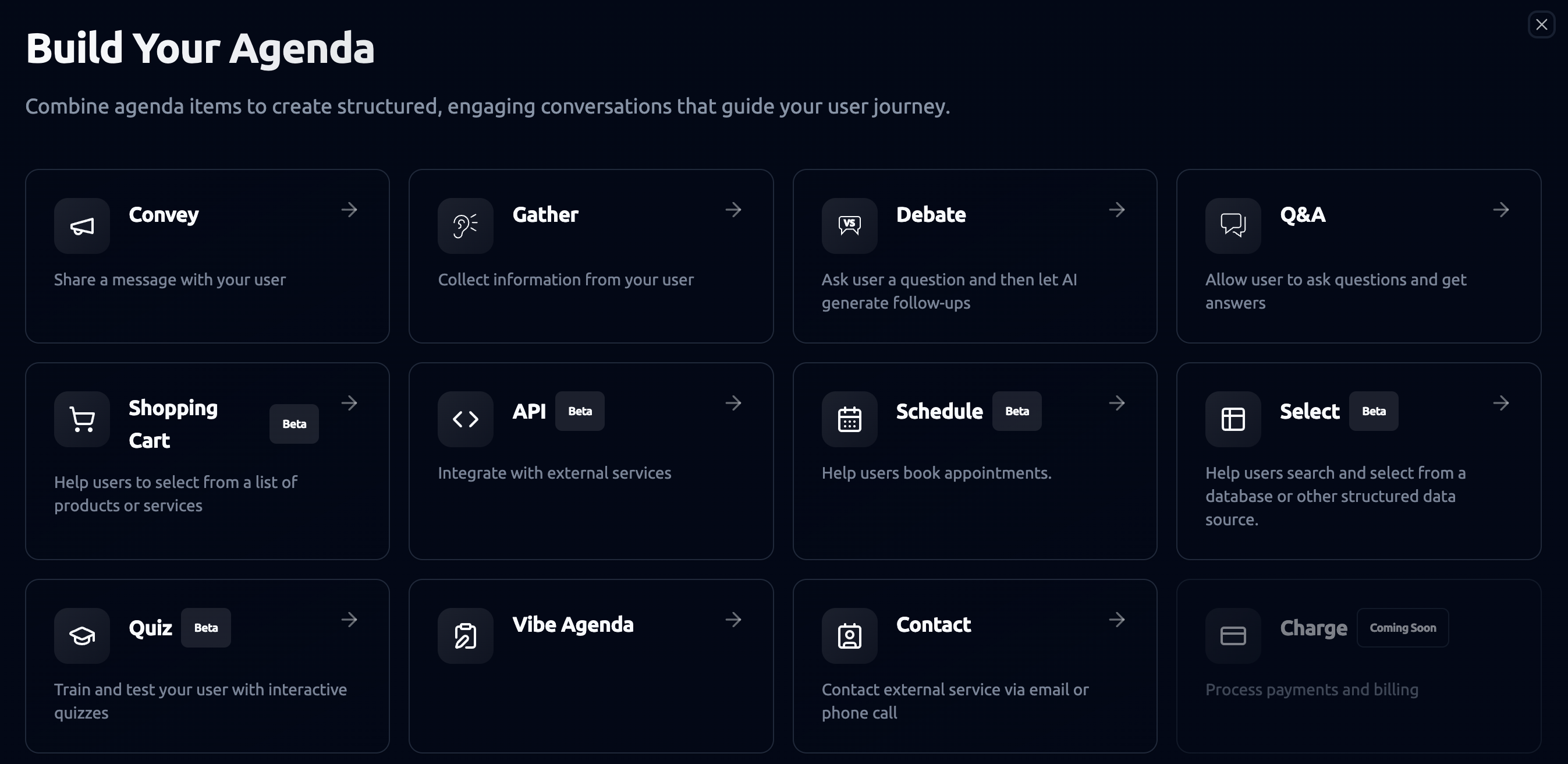Click the Beta badge next to Schedule
The height and width of the screenshot is (764, 1568).
(1016, 412)
